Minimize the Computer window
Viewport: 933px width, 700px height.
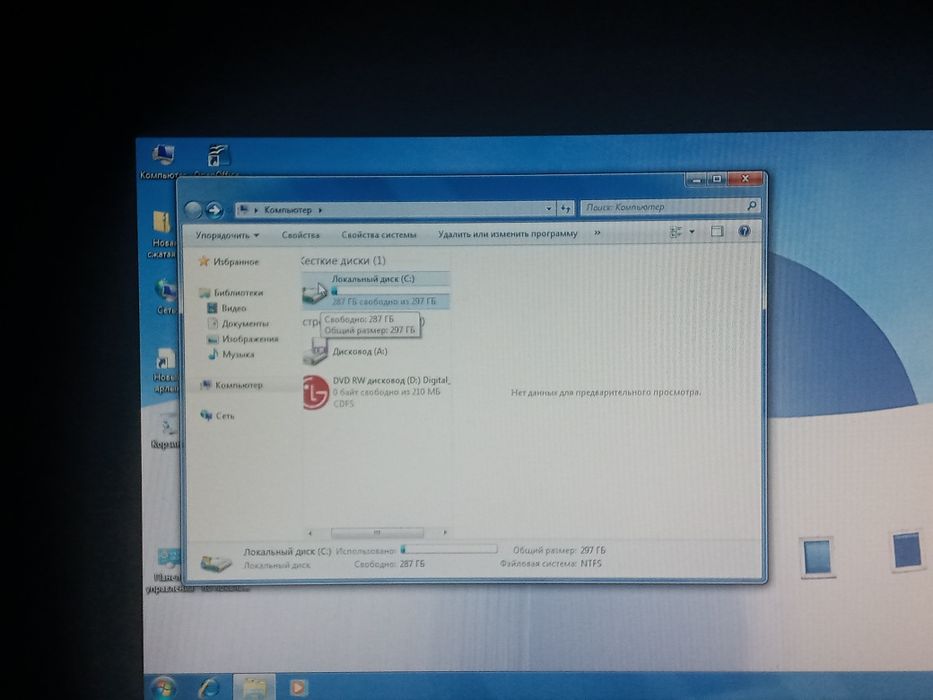click(697, 179)
